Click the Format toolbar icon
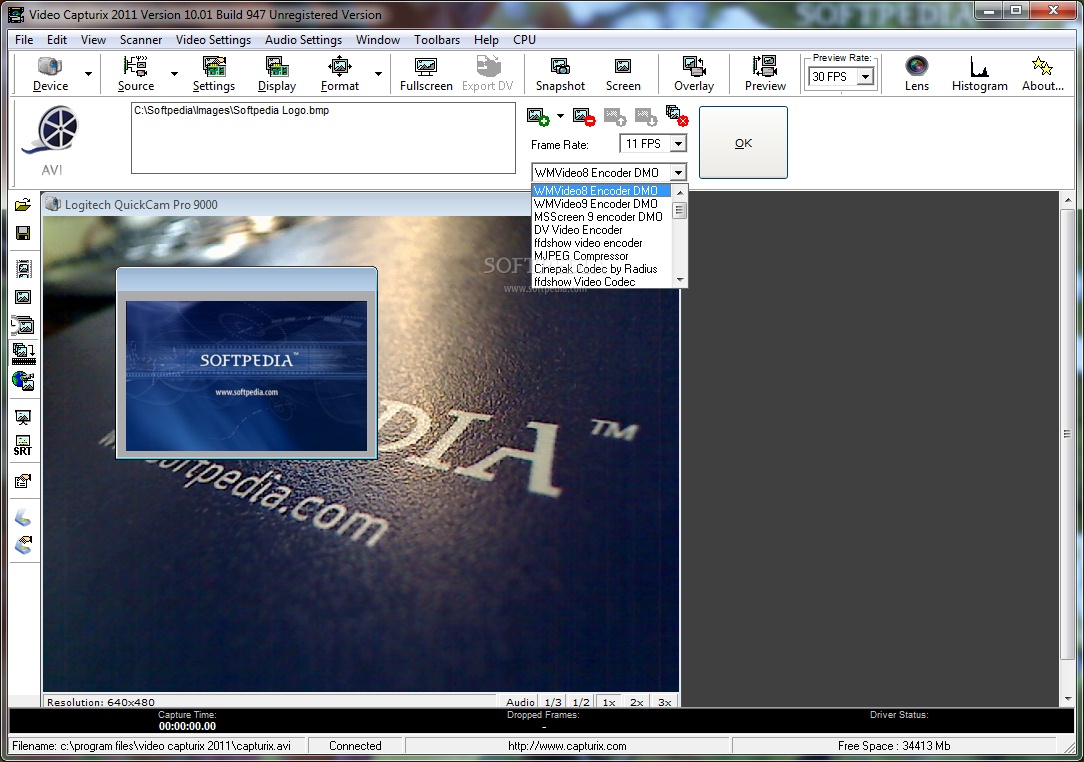The image size is (1084, 762). pyautogui.click(x=339, y=74)
